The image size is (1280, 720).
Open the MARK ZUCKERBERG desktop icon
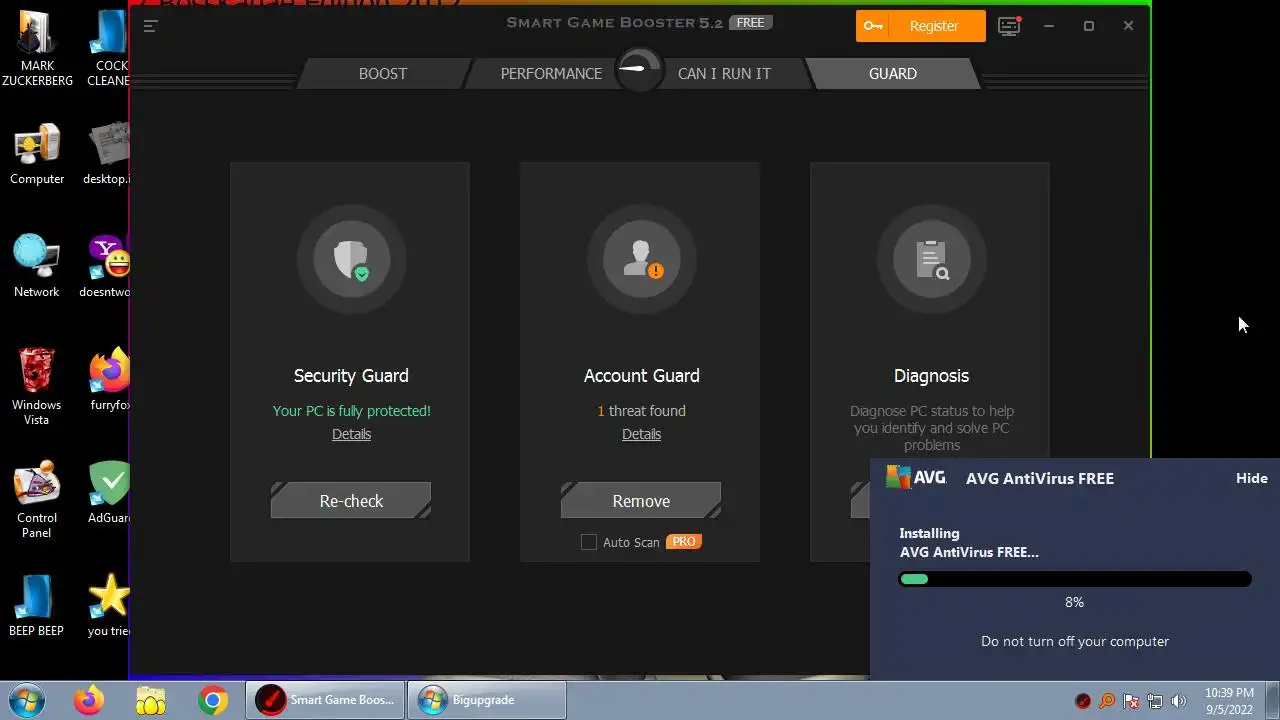click(x=37, y=48)
